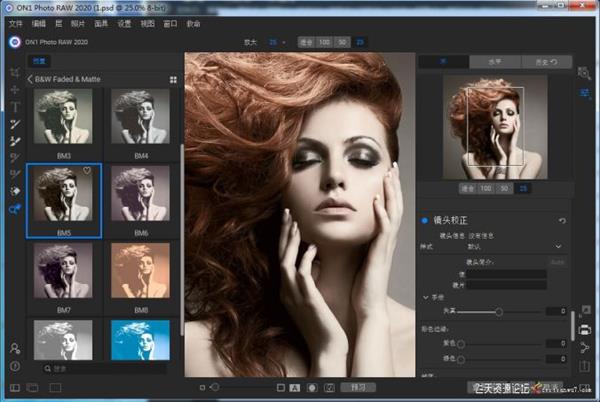Click the print icon on the right sidebar
This screenshot has width=600, height=402.
pos(585,330)
